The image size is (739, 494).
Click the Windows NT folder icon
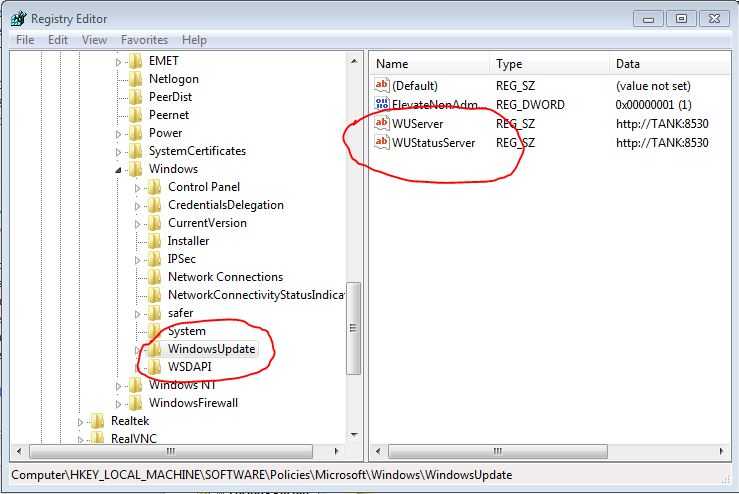point(136,385)
